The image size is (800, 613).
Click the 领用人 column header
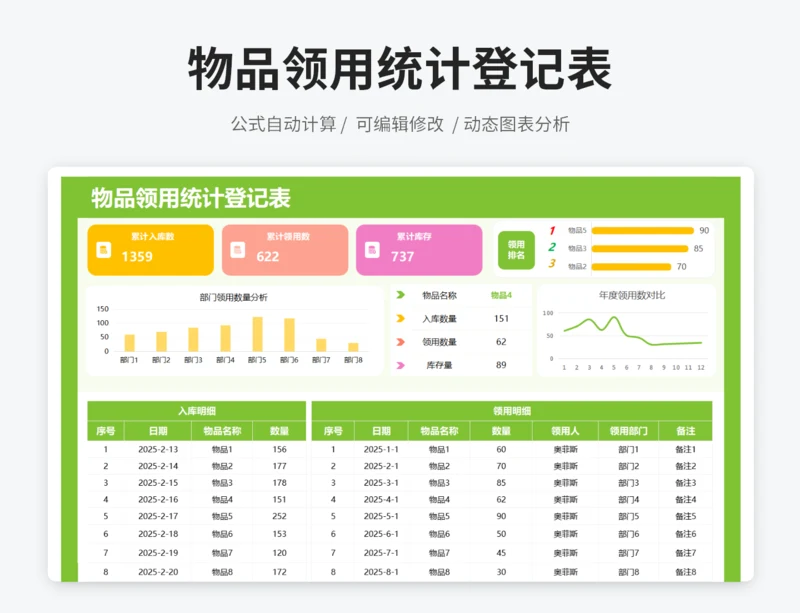[x=565, y=431]
